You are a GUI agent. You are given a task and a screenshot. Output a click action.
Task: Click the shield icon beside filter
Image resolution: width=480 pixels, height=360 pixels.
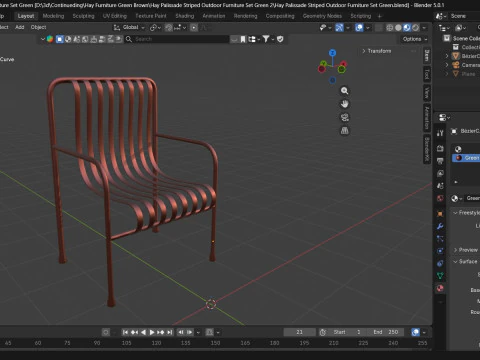(280, 39)
